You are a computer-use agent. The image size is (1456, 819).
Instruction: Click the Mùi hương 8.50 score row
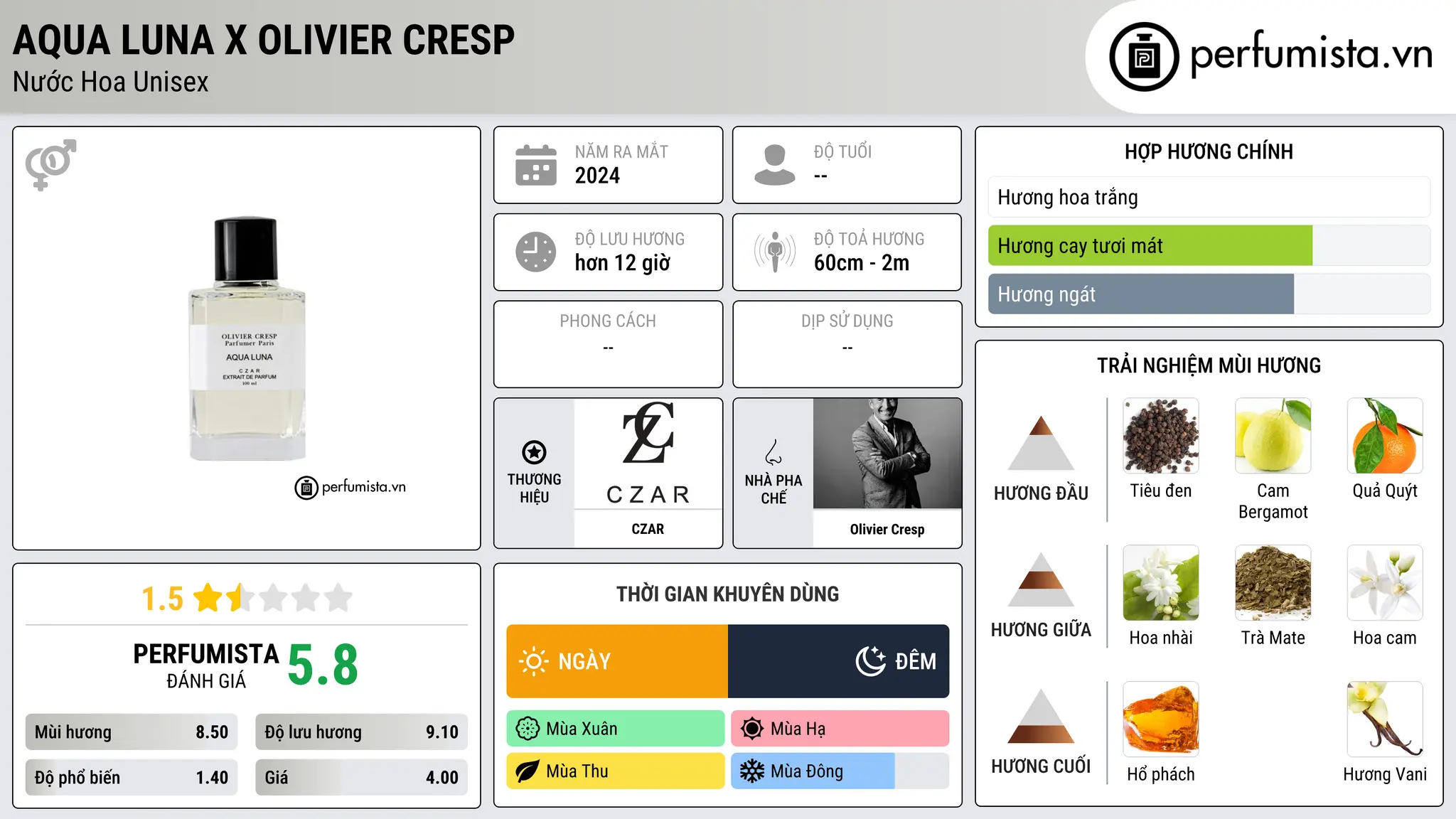coord(132,732)
